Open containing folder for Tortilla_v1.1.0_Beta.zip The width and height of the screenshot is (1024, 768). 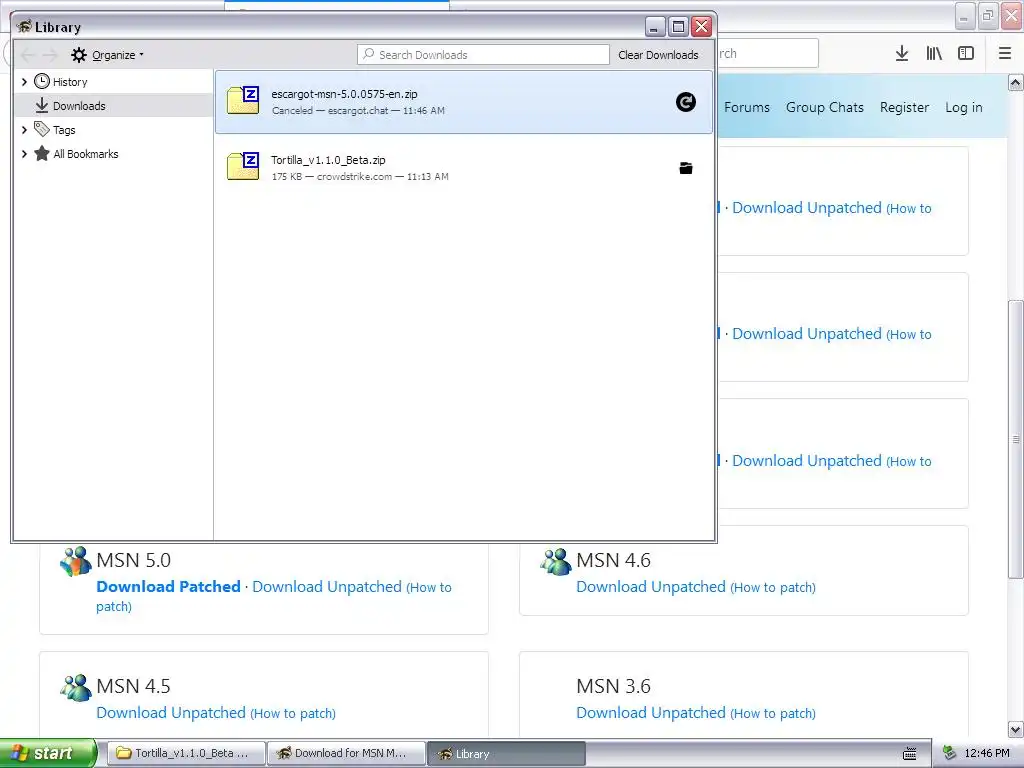coord(685,168)
